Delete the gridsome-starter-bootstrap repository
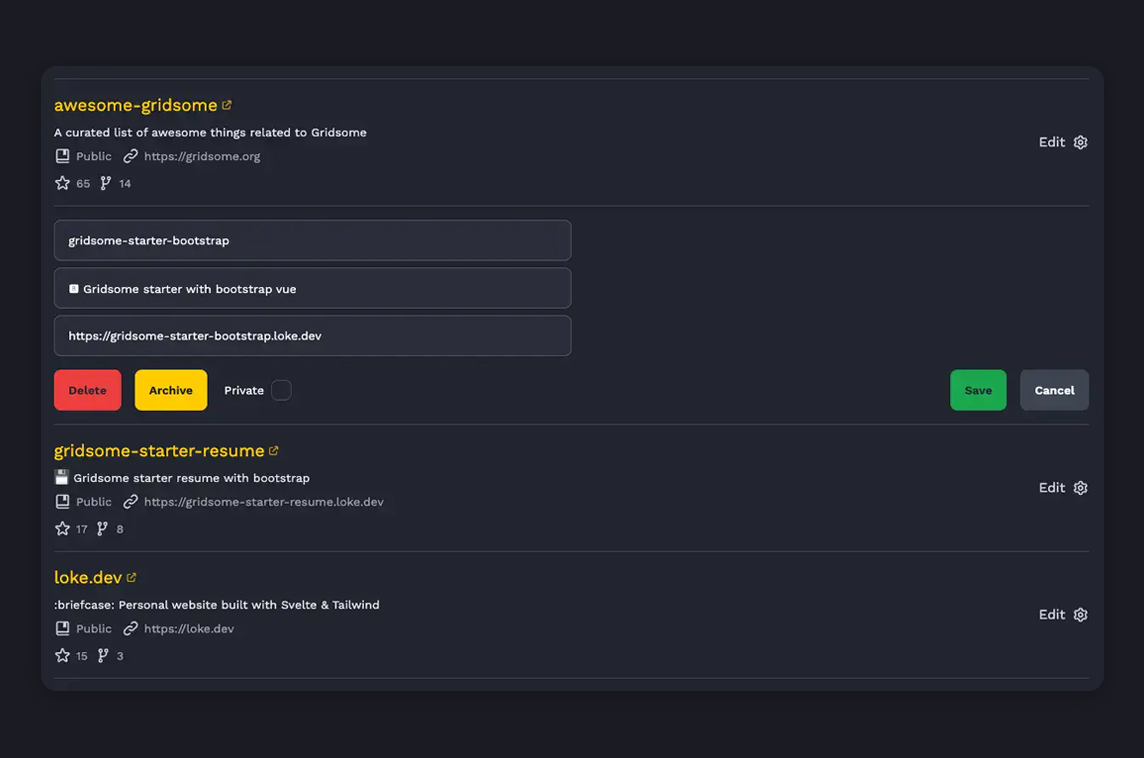 tap(88, 390)
